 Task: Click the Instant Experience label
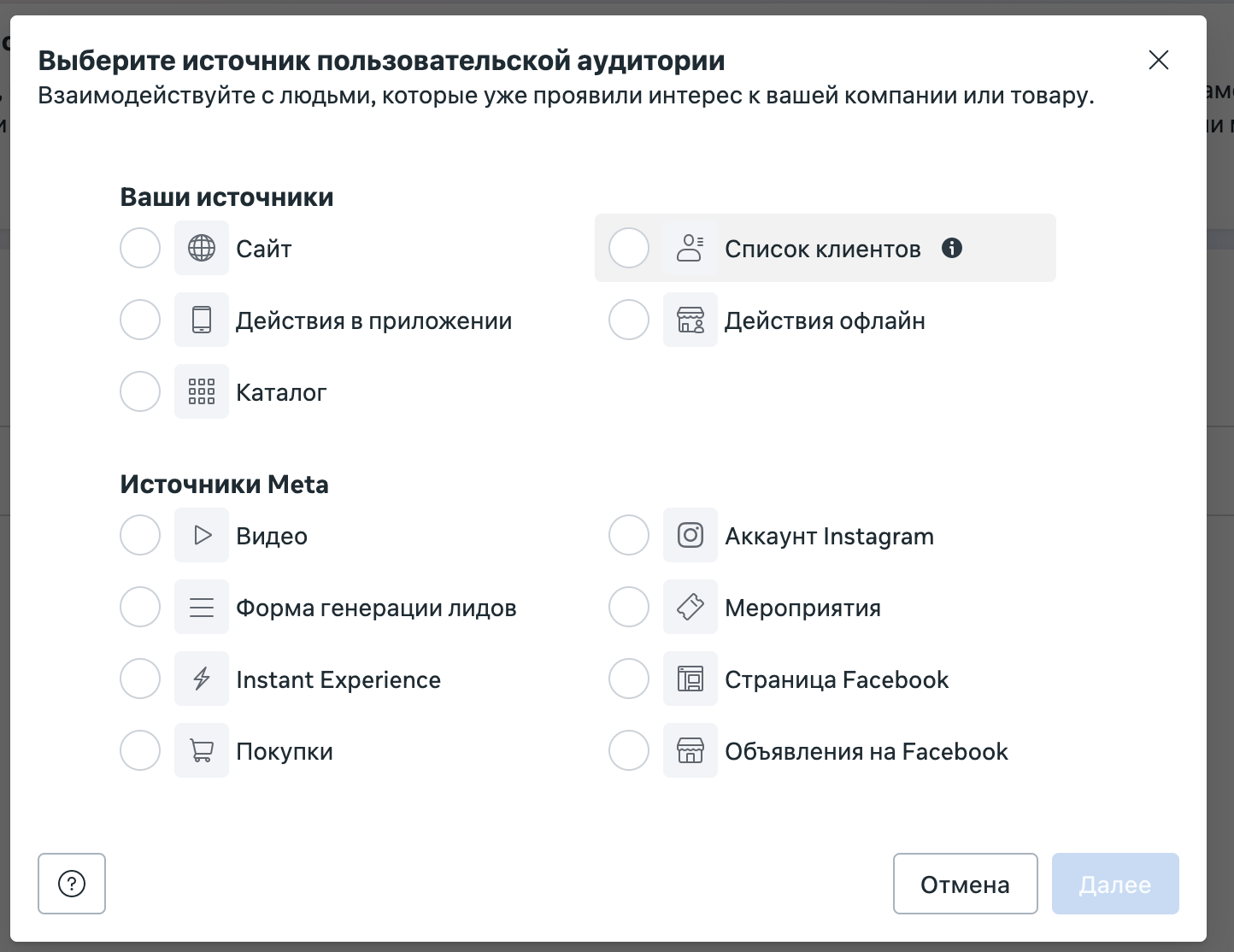point(338,679)
